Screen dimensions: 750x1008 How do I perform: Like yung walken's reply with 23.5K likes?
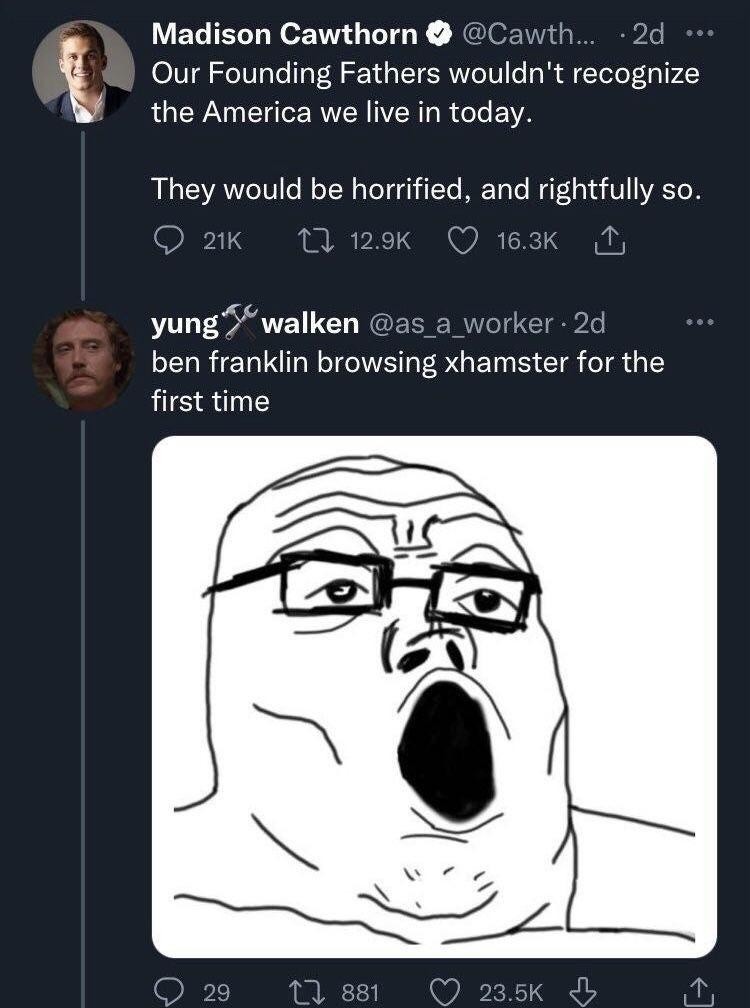(444, 991)
